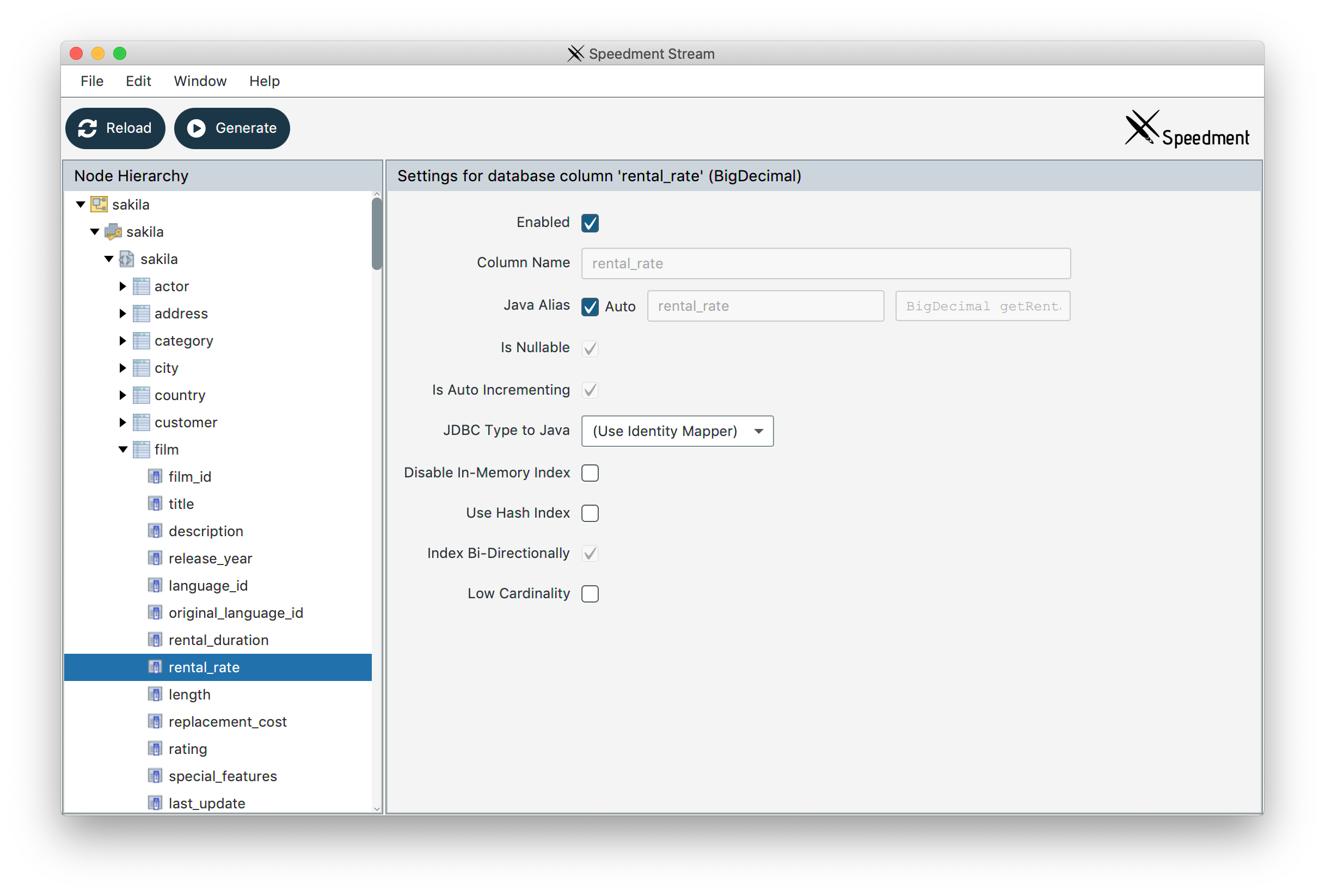Uncheck the Enabled checkbox
Image resolution: width=1325 pixels, height=896 pixels.
tap(590, 223)
